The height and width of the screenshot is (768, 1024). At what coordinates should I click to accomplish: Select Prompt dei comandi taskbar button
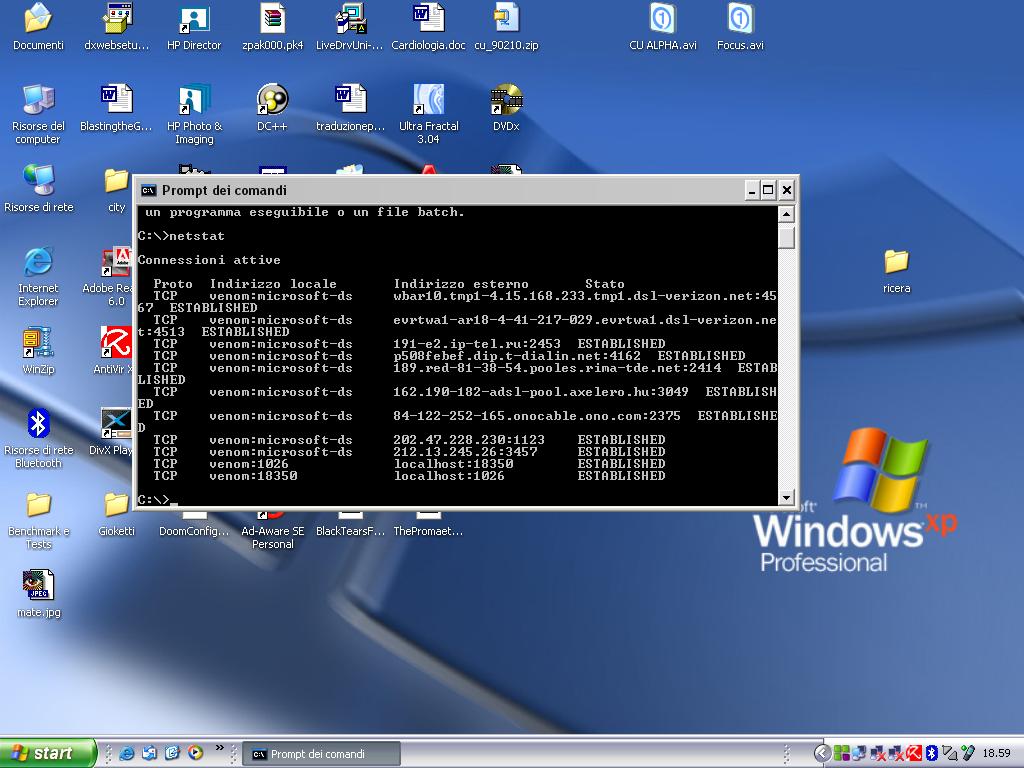(320, 754)
